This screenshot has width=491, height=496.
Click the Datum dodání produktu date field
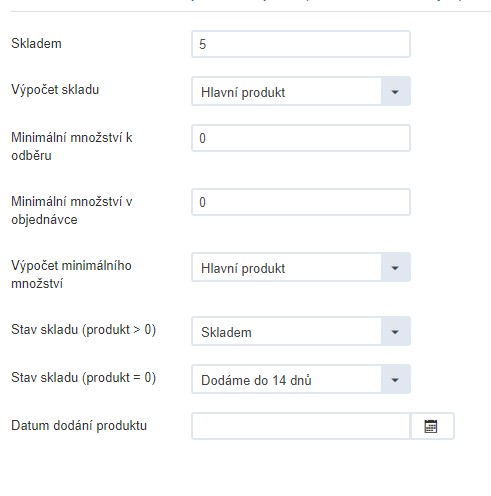click(x=301, y=426)
